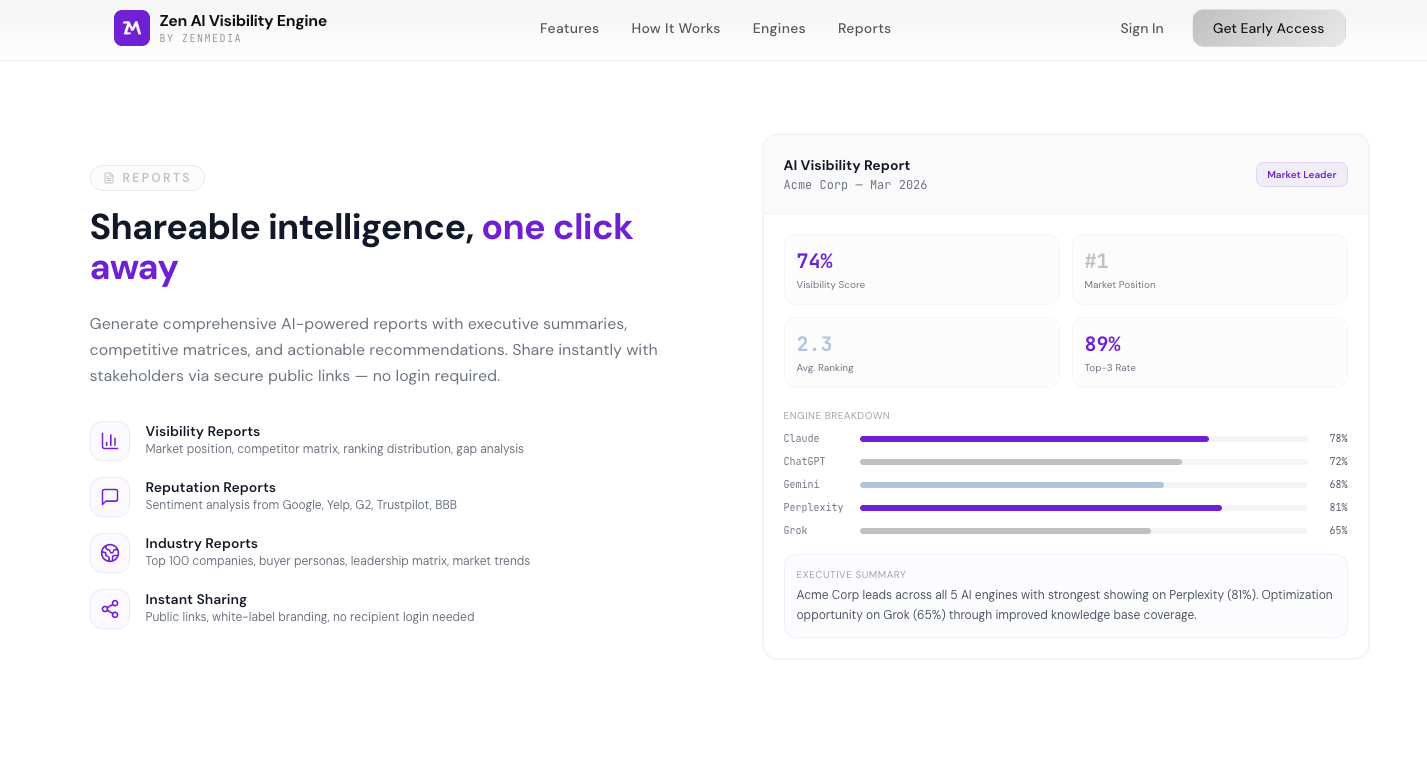Click the AI Visibility Report title

point(847,165)
